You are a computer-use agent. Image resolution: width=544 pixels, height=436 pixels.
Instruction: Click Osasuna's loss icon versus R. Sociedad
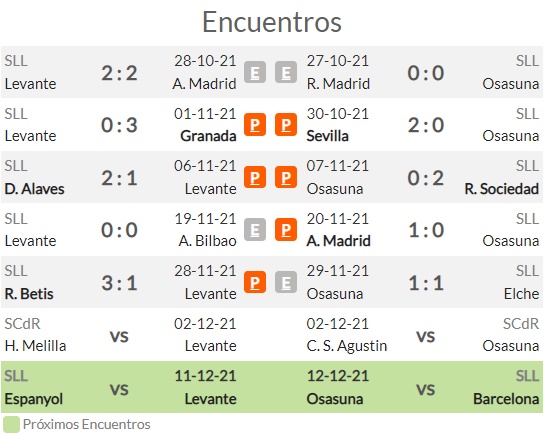[286, 177]
